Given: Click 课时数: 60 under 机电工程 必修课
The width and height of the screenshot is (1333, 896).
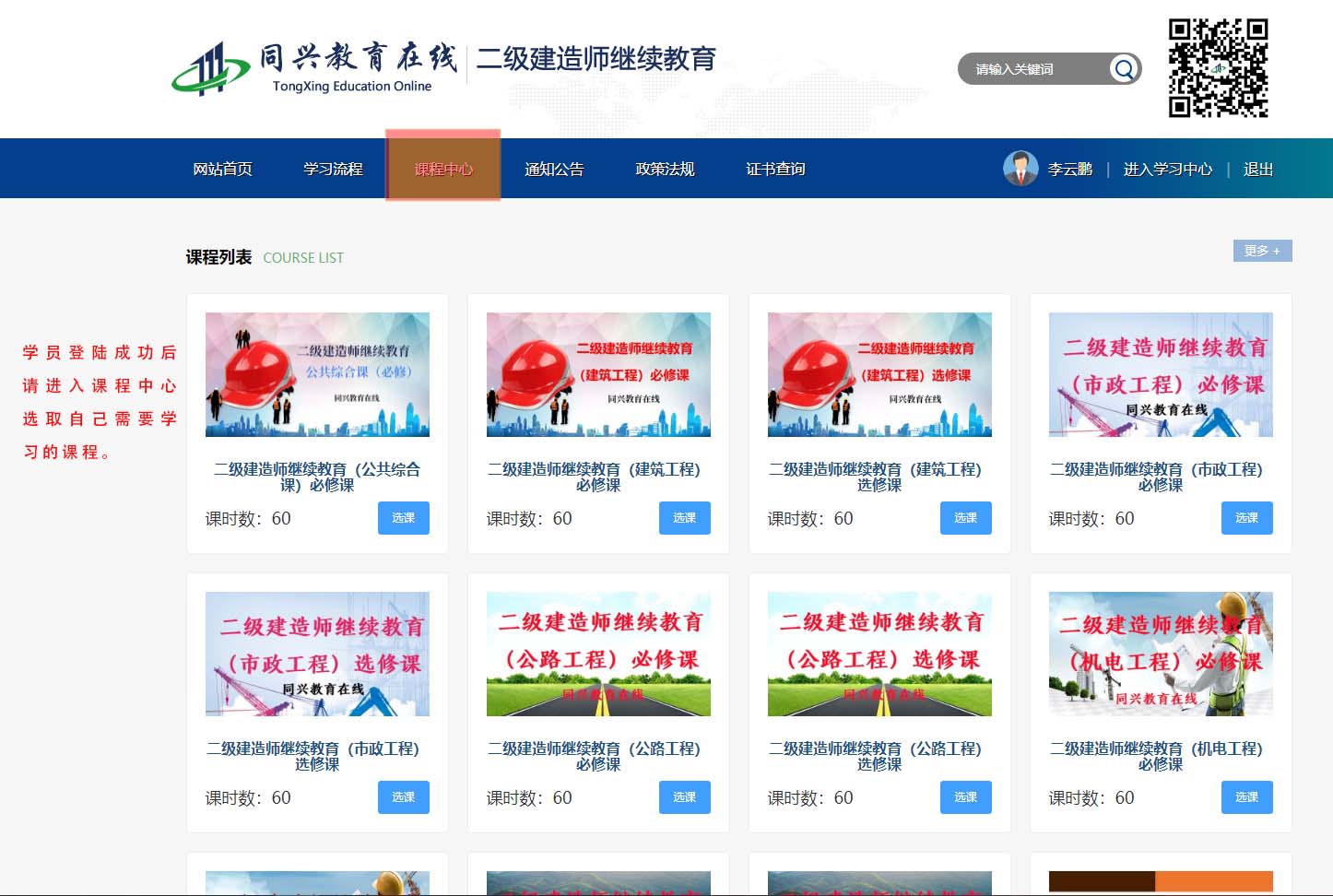Looking at the screenshot, I should [x=1091, y=798].
